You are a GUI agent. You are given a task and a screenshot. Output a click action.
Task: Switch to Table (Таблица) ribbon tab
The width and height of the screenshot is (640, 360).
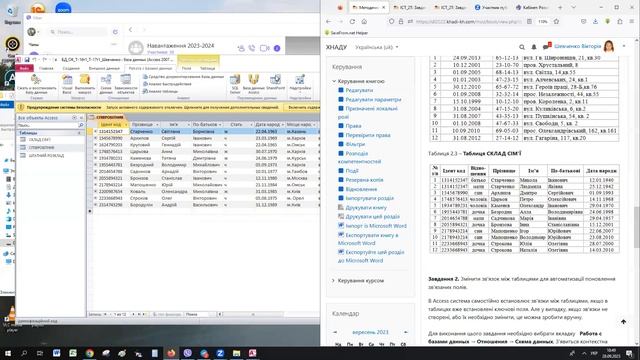tap(207, 68)
